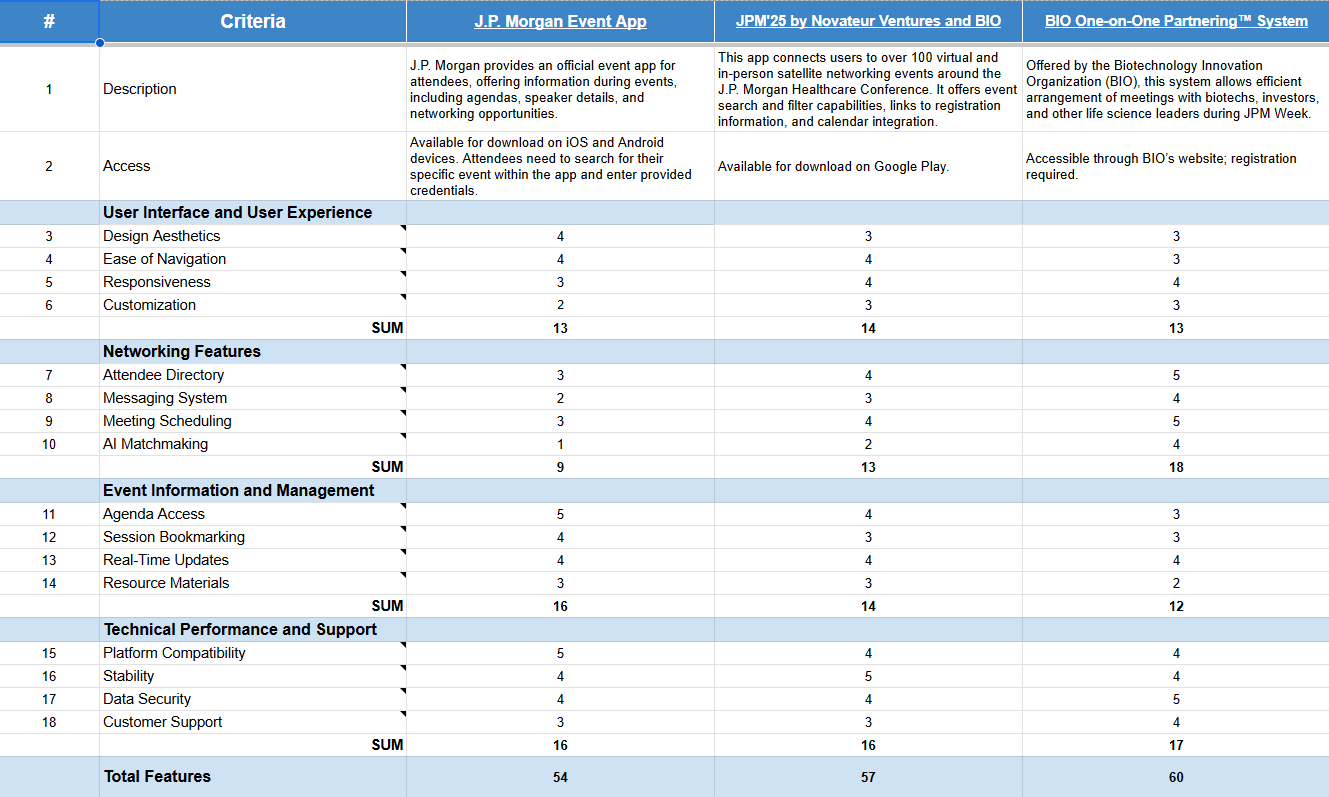Click the Meeting Scheduling criteria cell
Image resolution: width=1329 pixels, height=797 pixels.
[167, 421]
